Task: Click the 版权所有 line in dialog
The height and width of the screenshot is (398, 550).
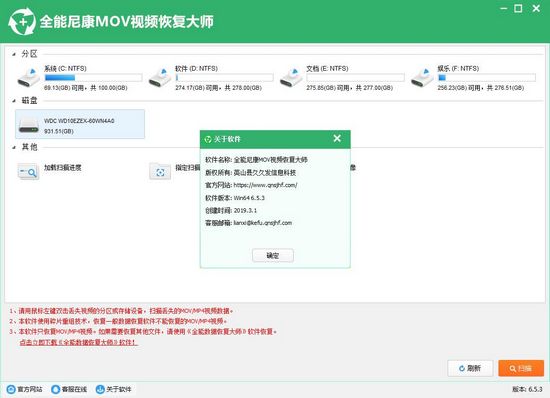Action: coord(250,173)
